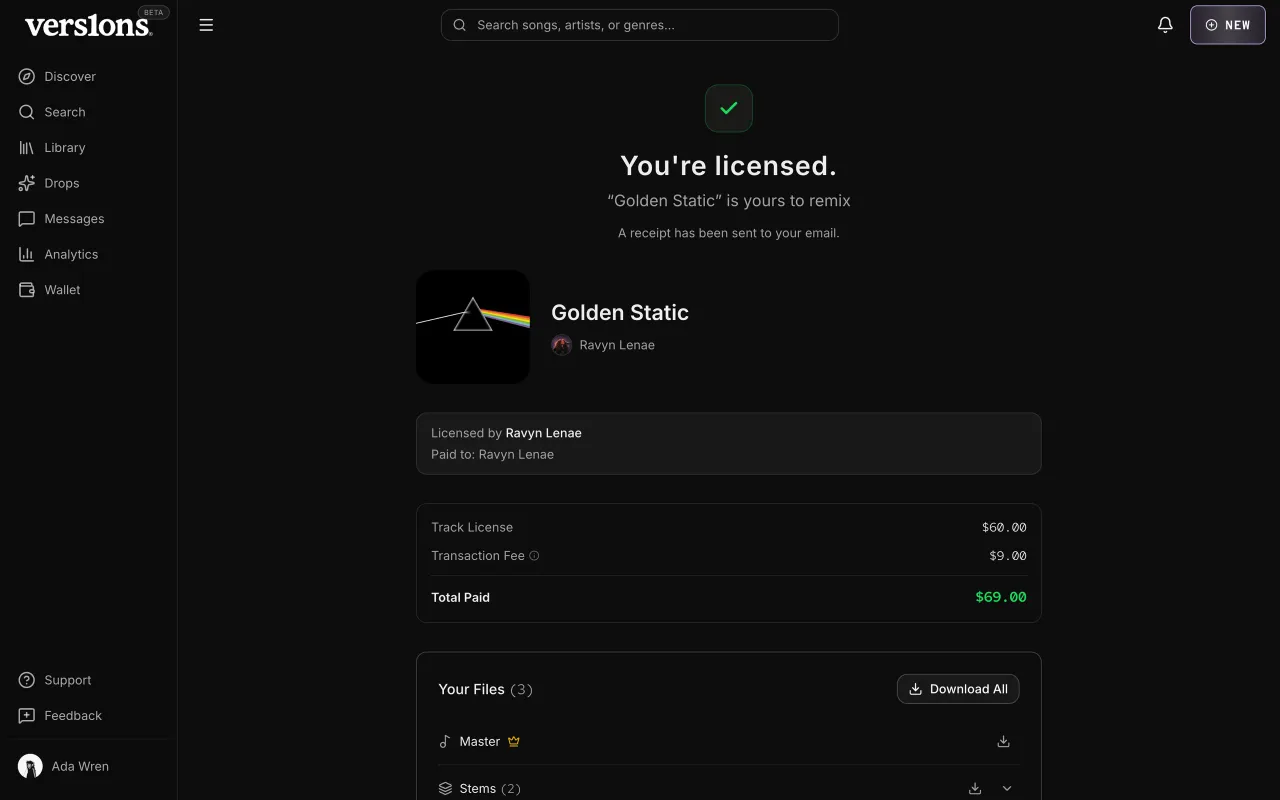The width and height of the screenshot is (1280, 800).
Task: Toggle the sidebar hamburger menu
Action: pyautogui.click(x=206, y=25)
